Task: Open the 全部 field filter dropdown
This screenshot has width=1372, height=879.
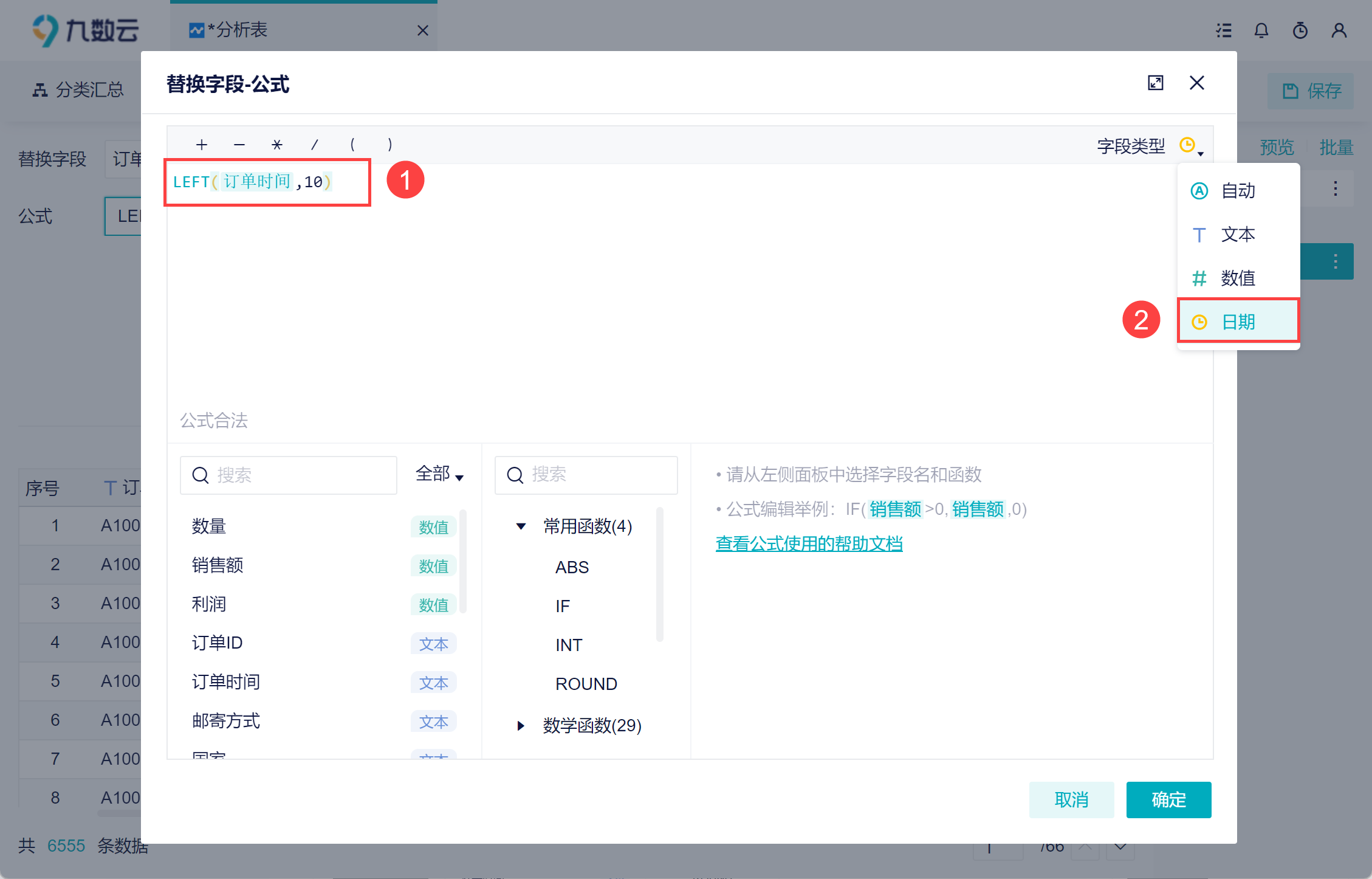Action: tap(439, 474)
